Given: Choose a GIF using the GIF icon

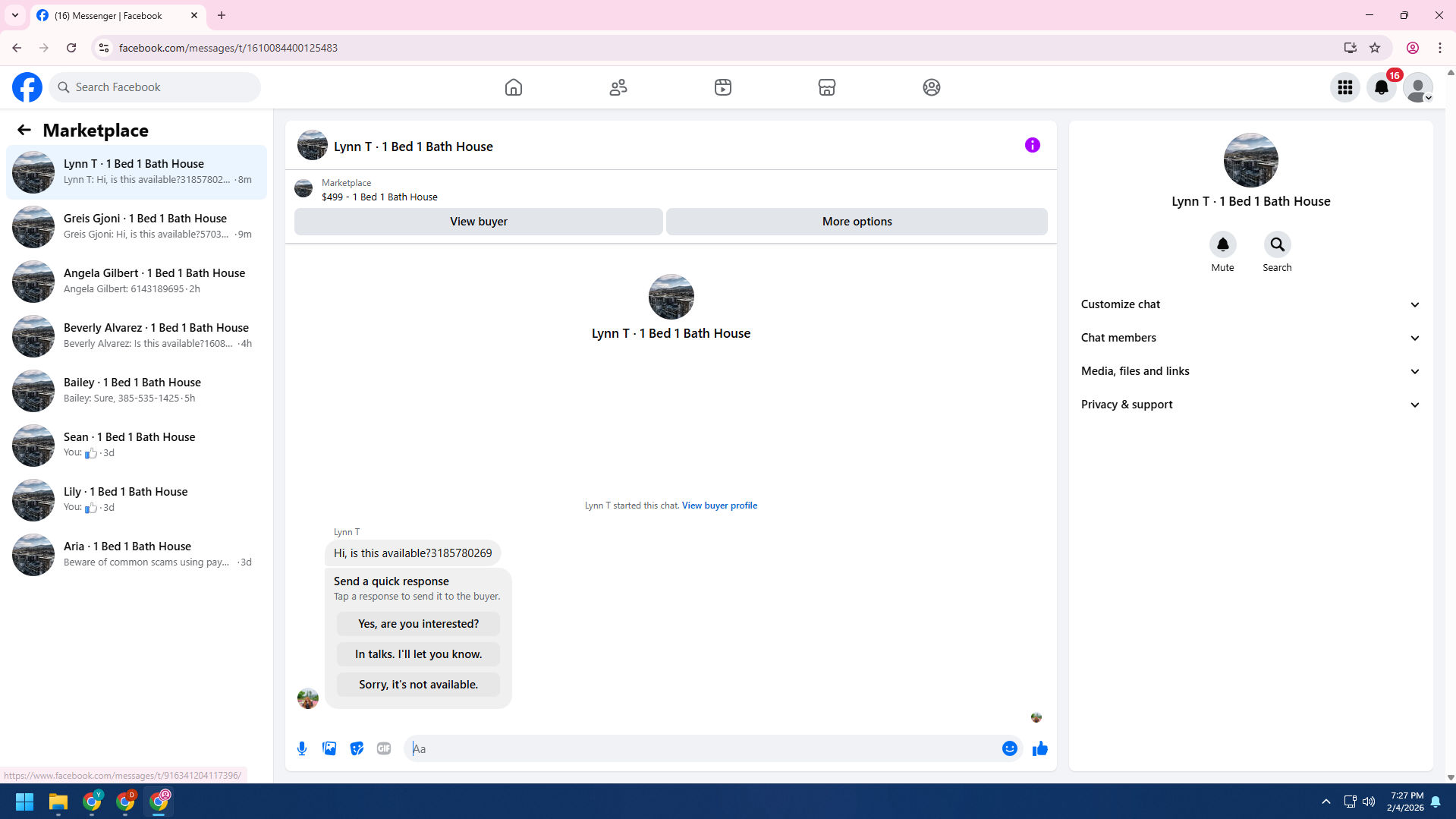Looking at the screenshot, I should (x=384, y=748).
